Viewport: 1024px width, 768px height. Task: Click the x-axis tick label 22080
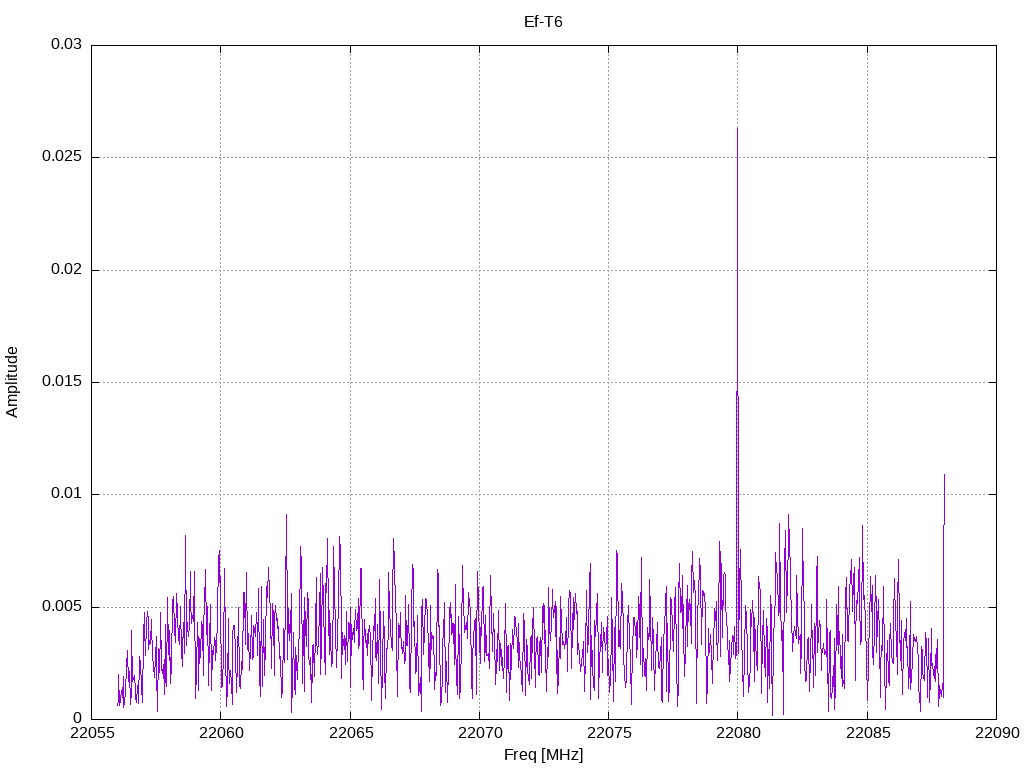738,733
